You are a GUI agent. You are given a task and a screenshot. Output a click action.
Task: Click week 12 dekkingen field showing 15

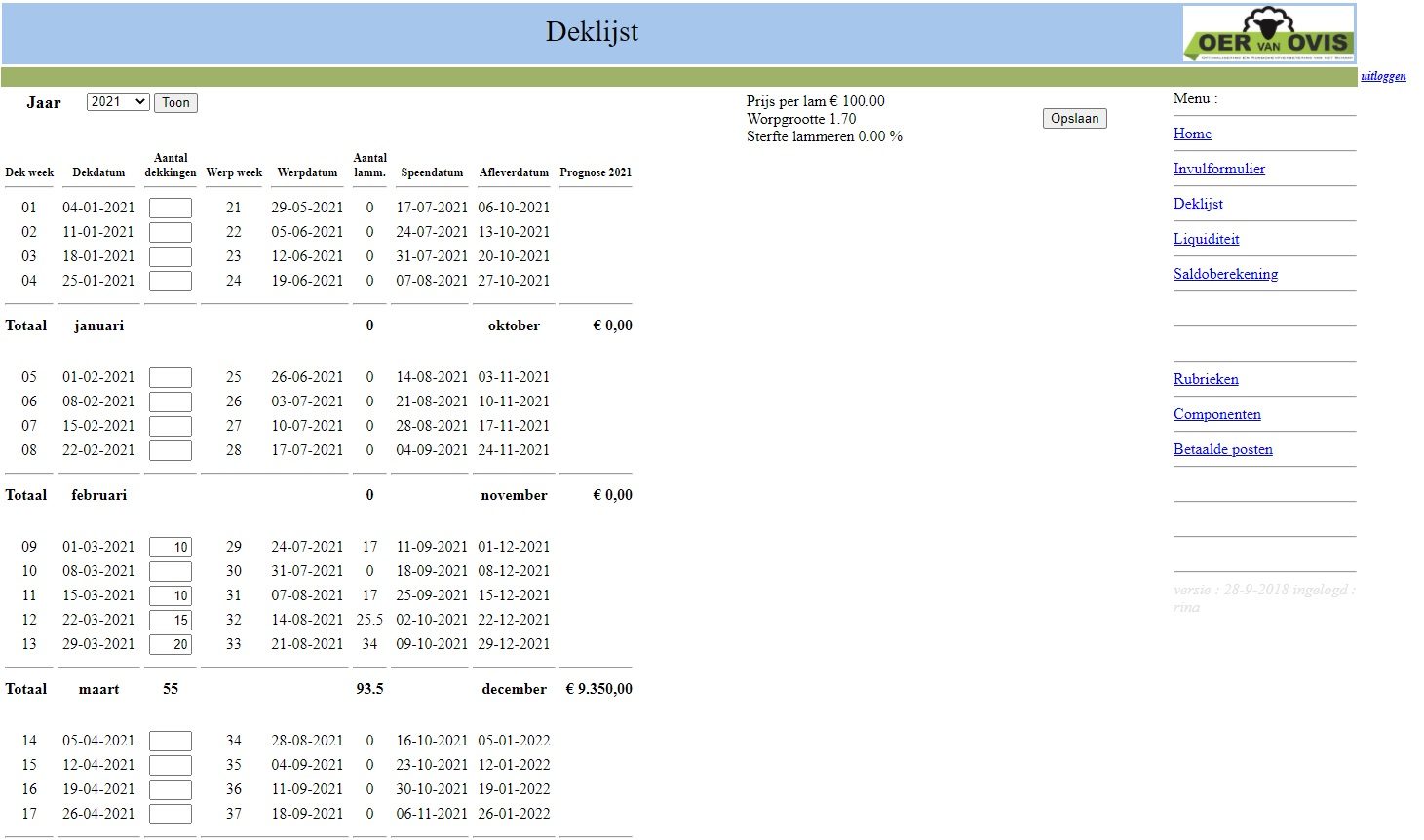tap(170, 621)
